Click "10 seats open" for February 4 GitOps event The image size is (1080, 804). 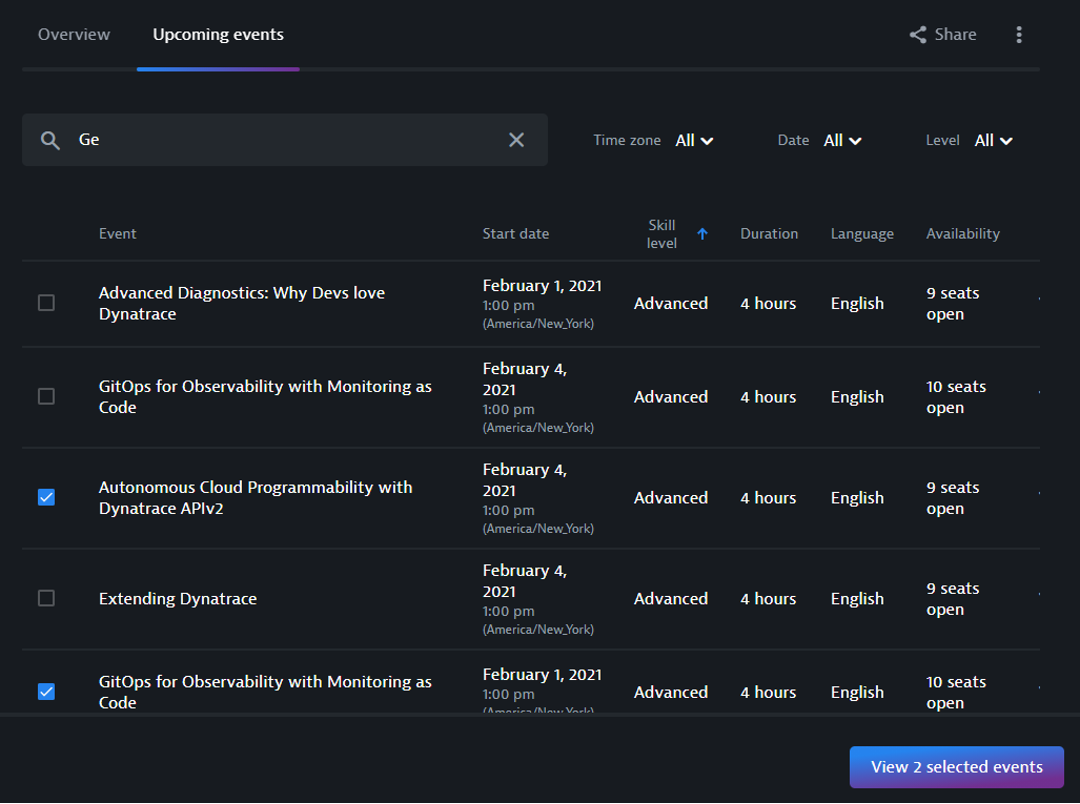click(956, 397)
